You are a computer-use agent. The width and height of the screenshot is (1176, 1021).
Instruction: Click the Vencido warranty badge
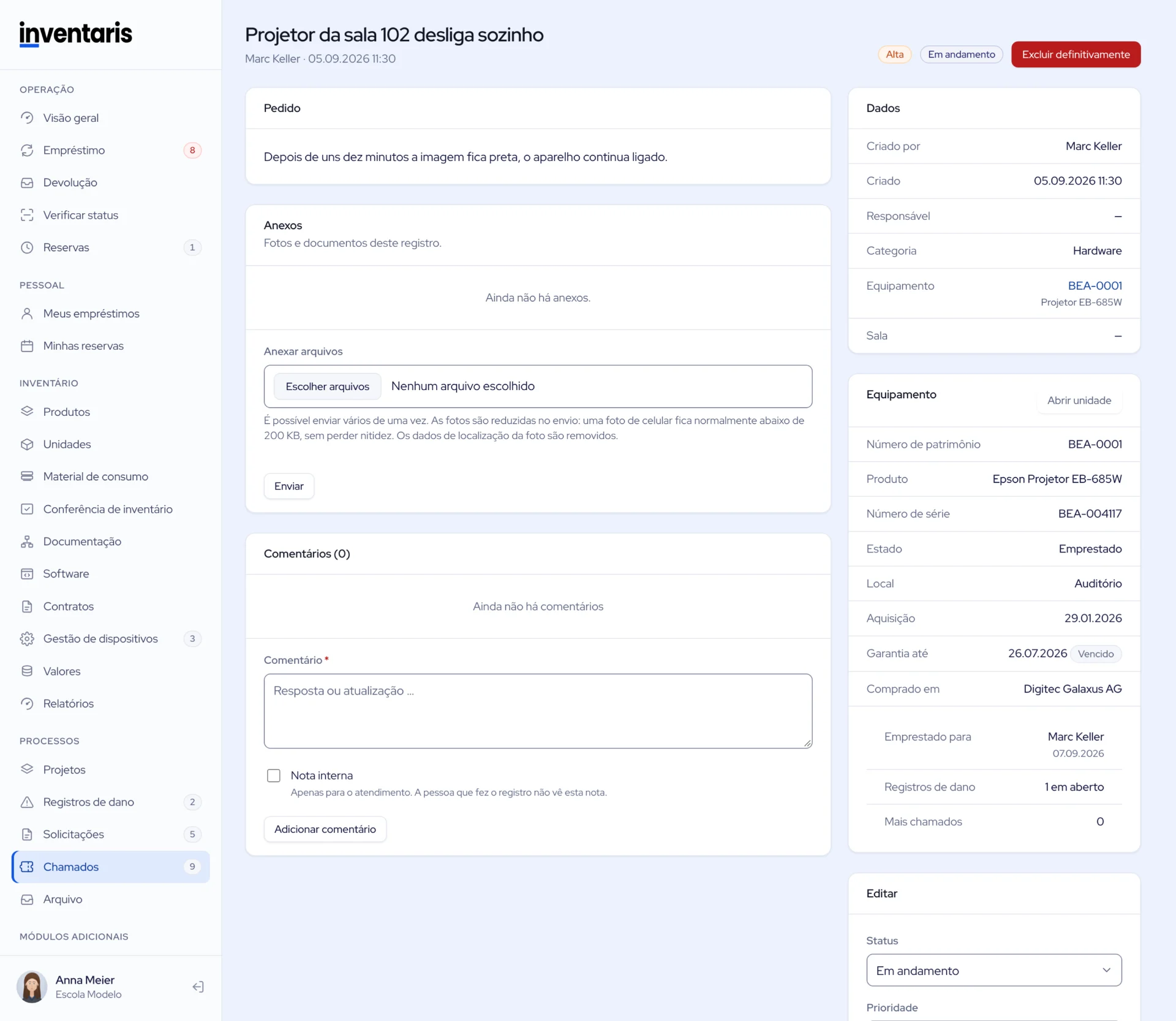(1095, 654)
